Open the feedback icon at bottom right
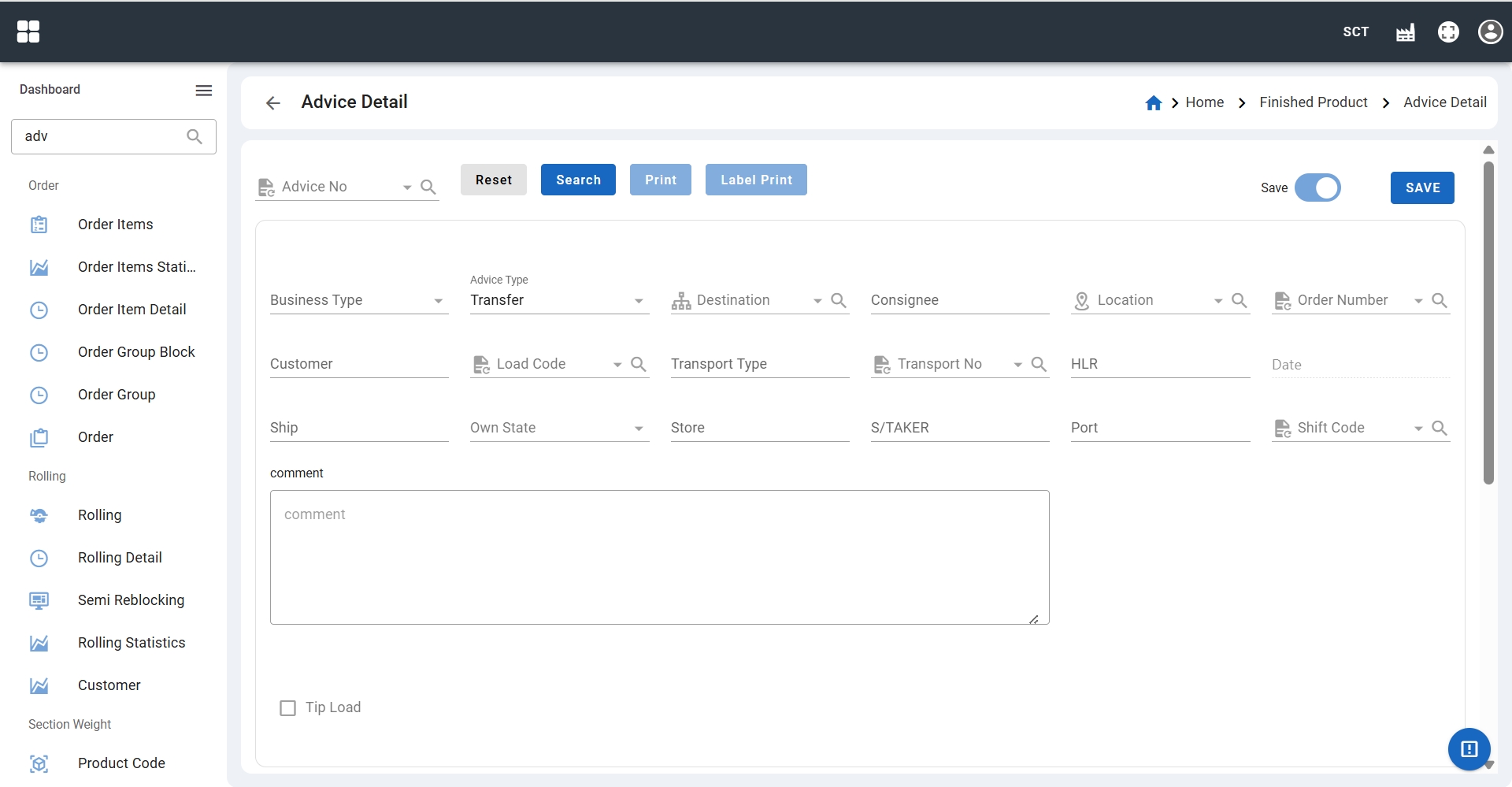The width and height of the screenshot is (1512, 787). [1469, 748]
